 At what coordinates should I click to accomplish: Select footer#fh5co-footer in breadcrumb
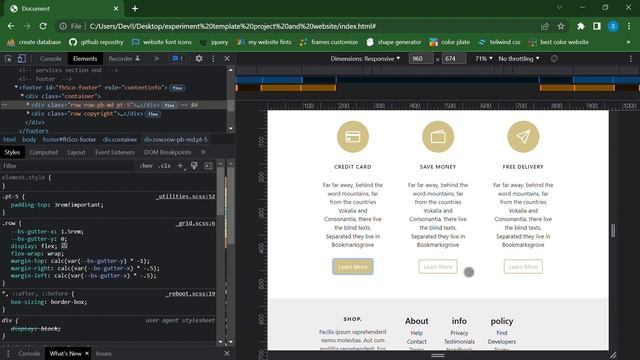click(69, 140)
